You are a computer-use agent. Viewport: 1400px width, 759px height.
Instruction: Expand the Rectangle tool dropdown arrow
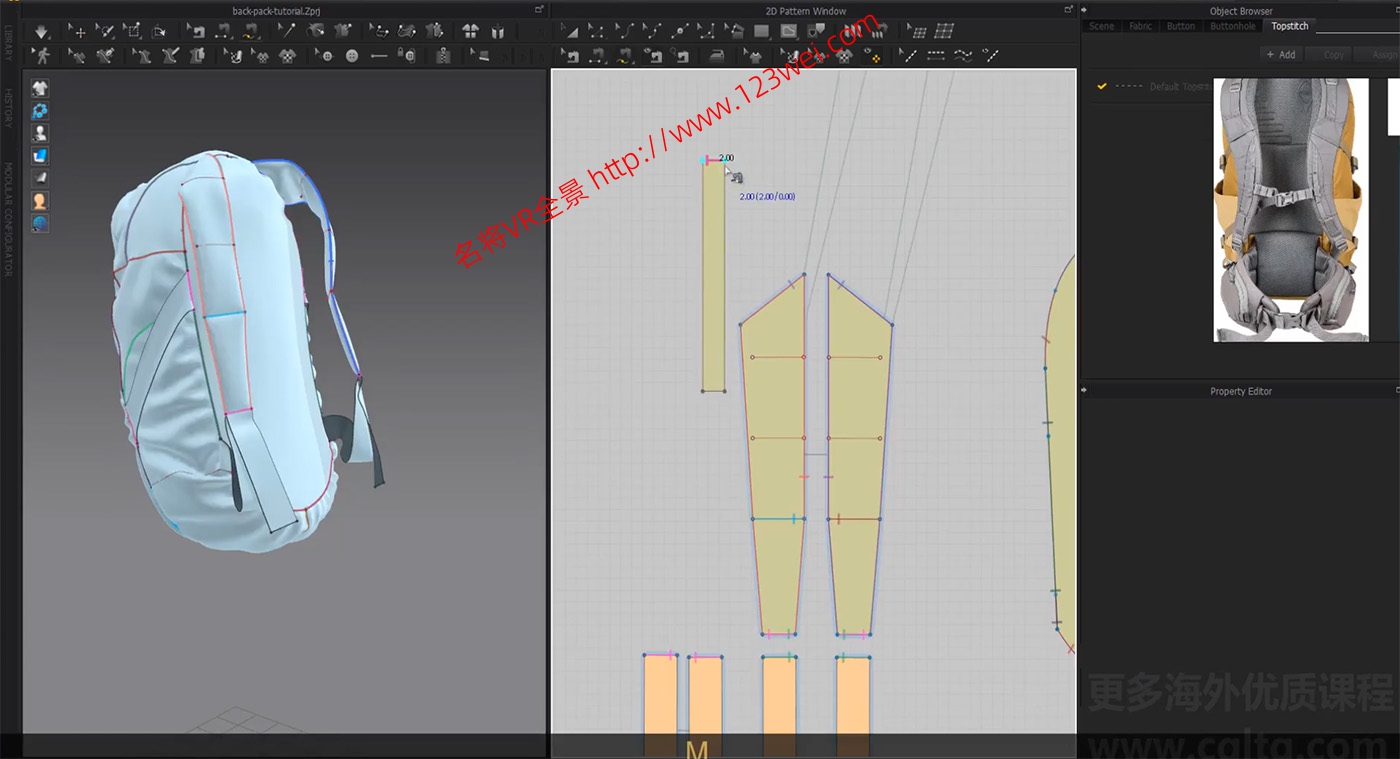click(771, 39)
